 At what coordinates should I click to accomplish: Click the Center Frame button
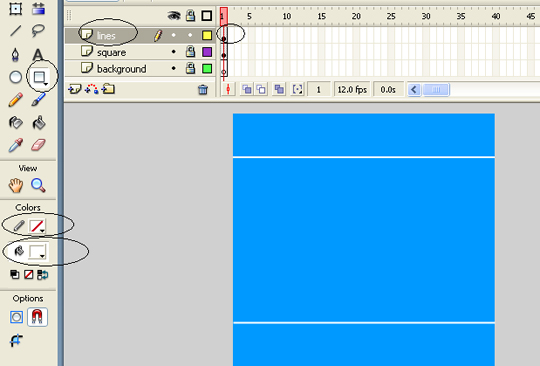tap(228, 90)
